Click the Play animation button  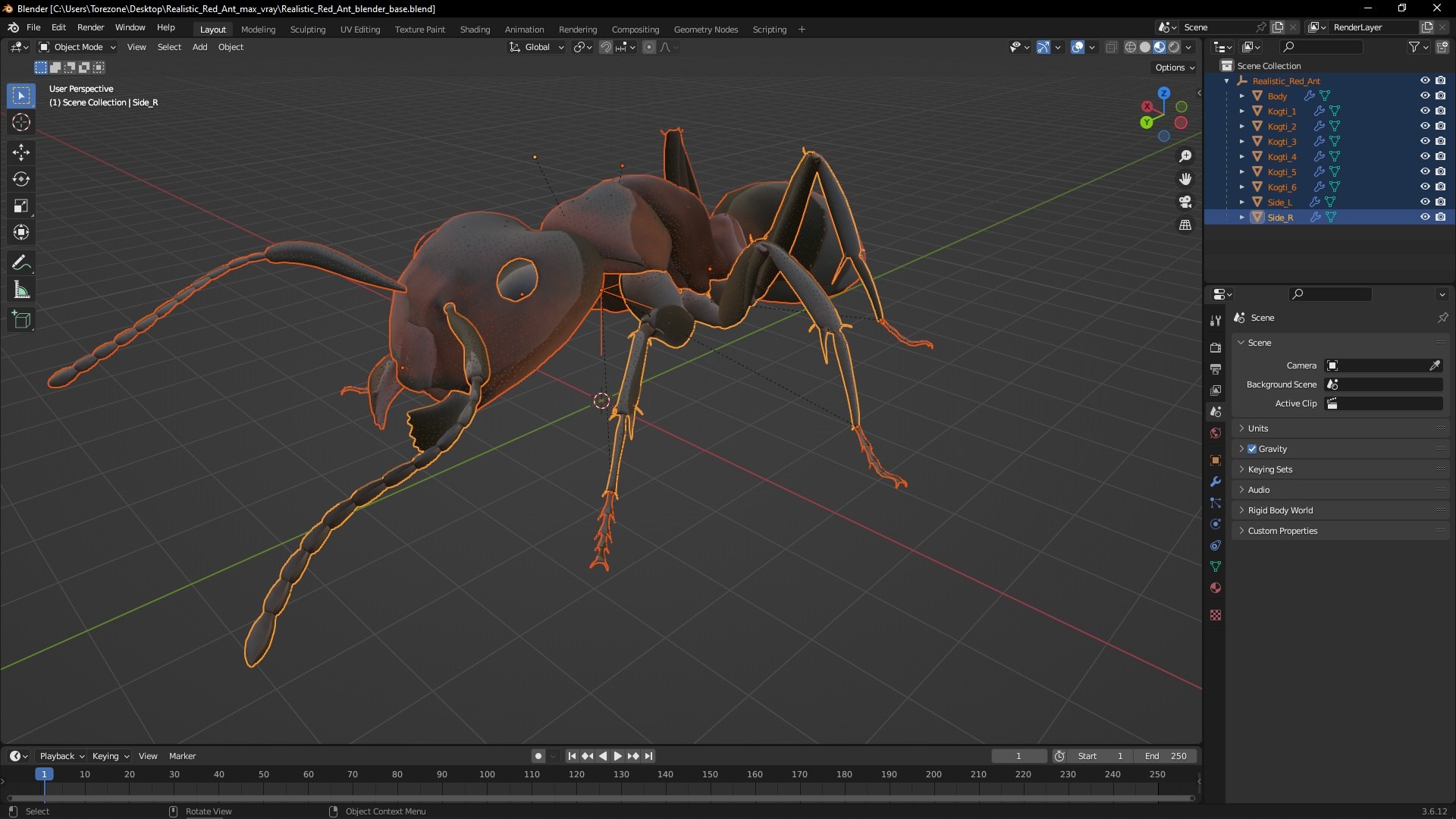coord(617,756)
